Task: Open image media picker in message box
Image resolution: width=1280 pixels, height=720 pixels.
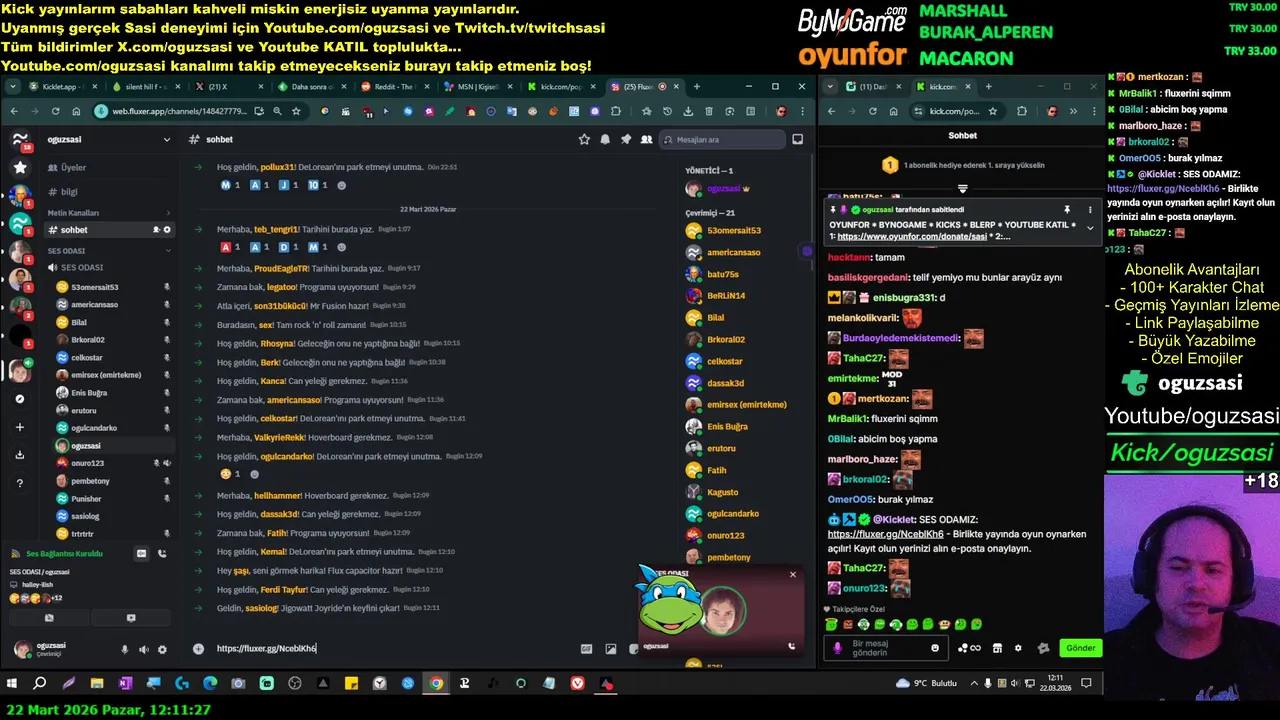Action: click(611, 649)
